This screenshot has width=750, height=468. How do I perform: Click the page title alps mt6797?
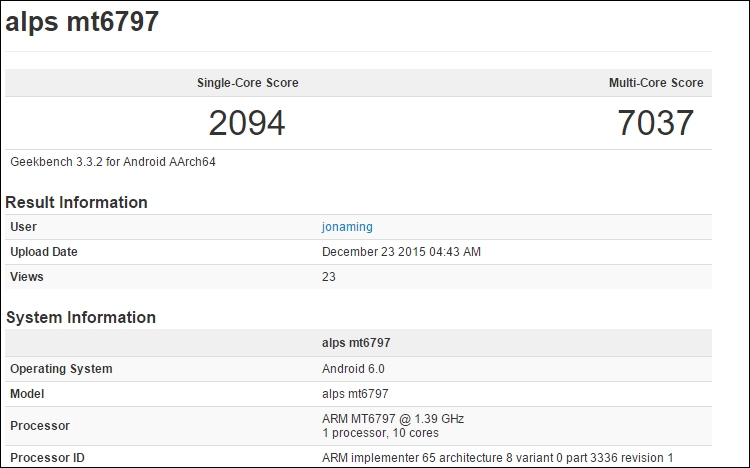click(82, 23)
